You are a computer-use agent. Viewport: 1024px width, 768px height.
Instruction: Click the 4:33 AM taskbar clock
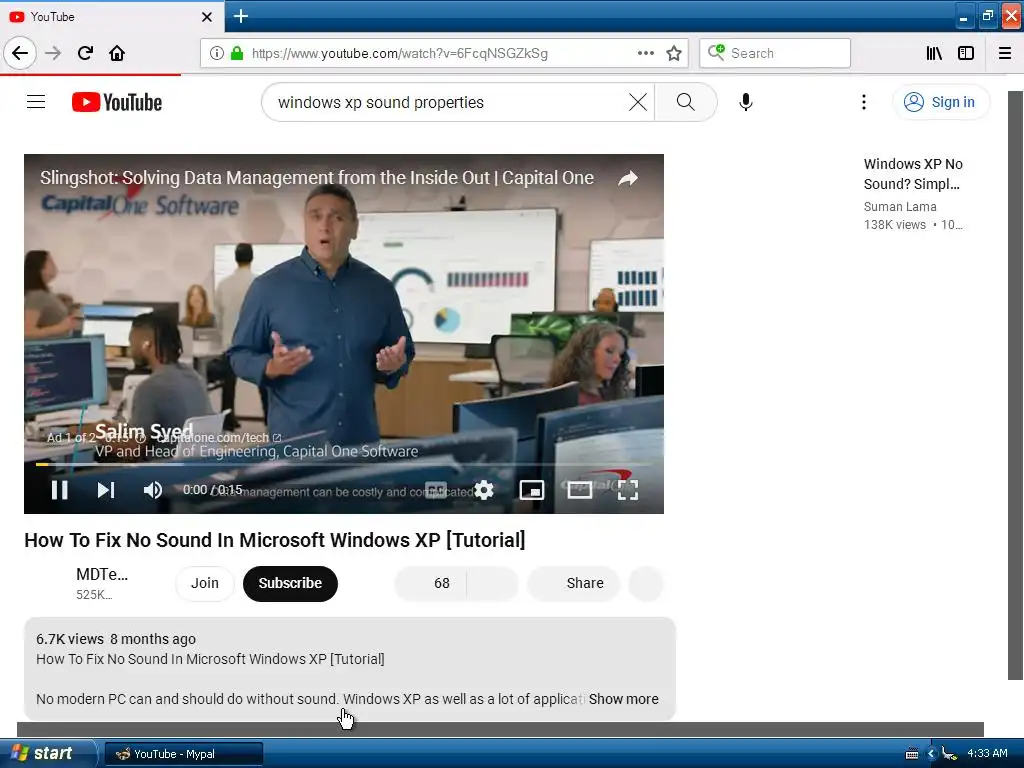(987, 754)
